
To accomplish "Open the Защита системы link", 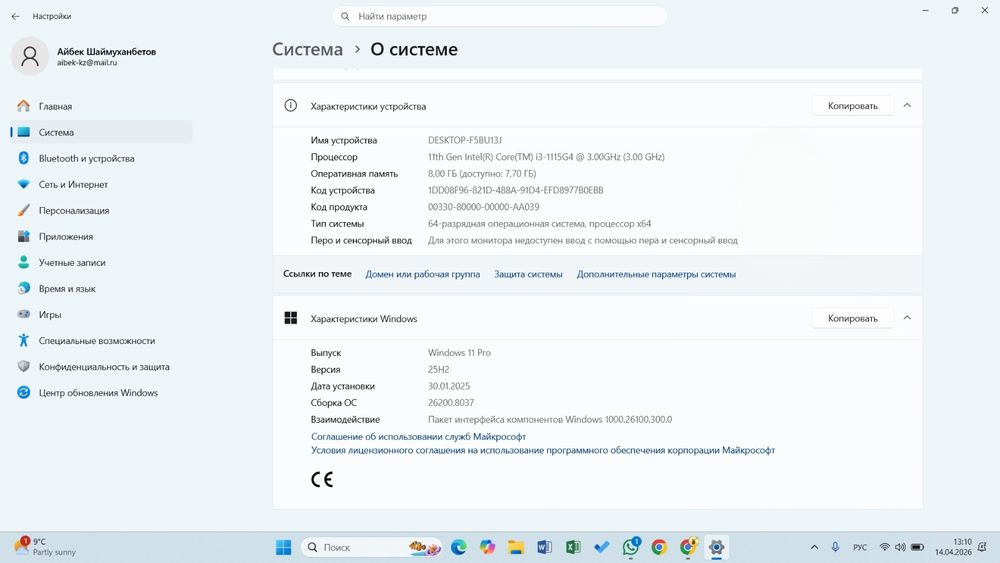I will click(x=528, y=274).
